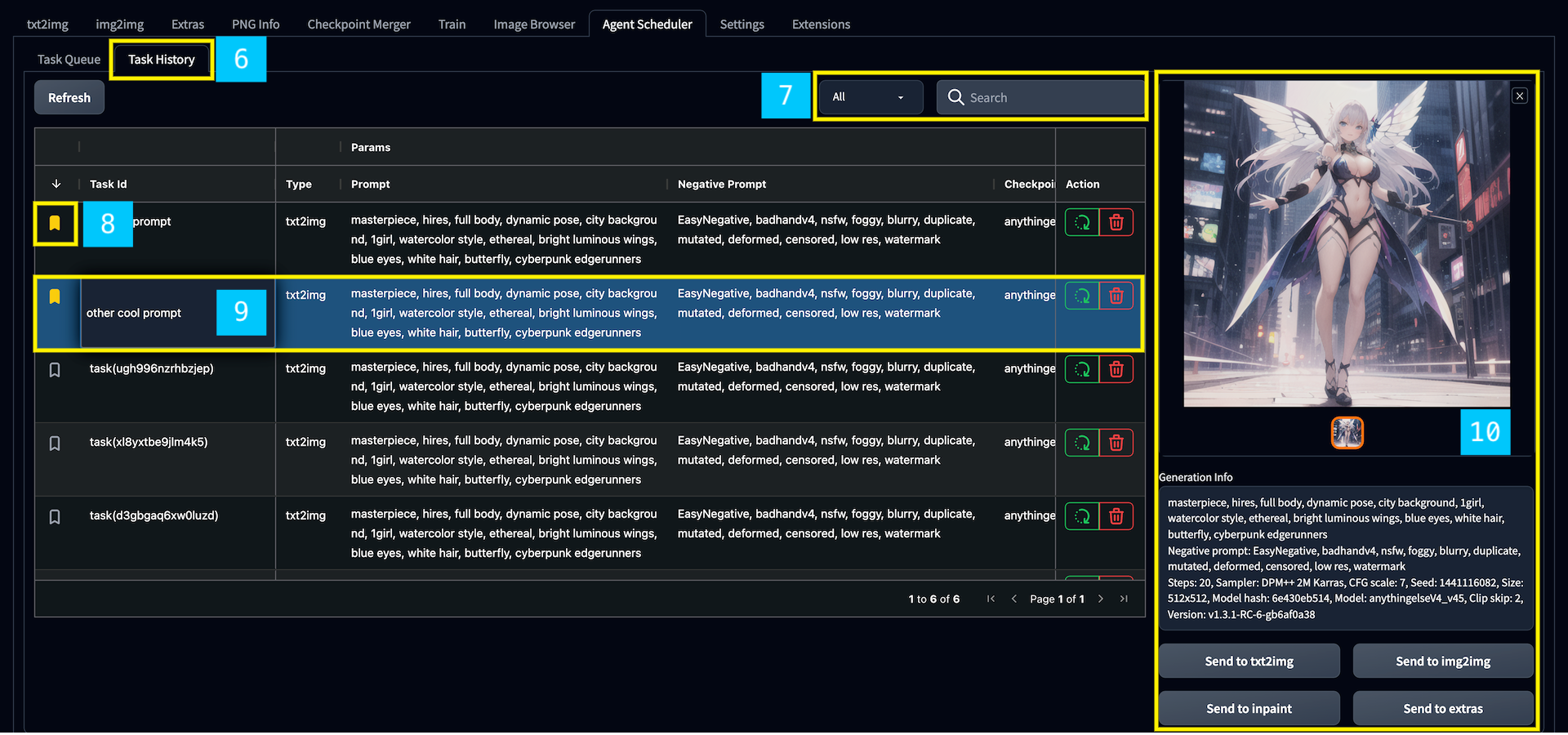The height and width of the screenshot is (735, 1568).
Task: Delete task(ugh996nzrhbzjep) with the trash icon
Action: click(x=1116, y=370)
